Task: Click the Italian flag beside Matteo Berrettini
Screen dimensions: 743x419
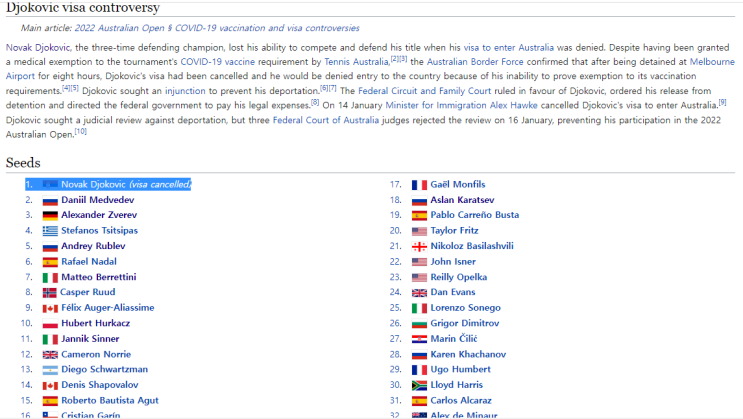Action: coord(50,278)
